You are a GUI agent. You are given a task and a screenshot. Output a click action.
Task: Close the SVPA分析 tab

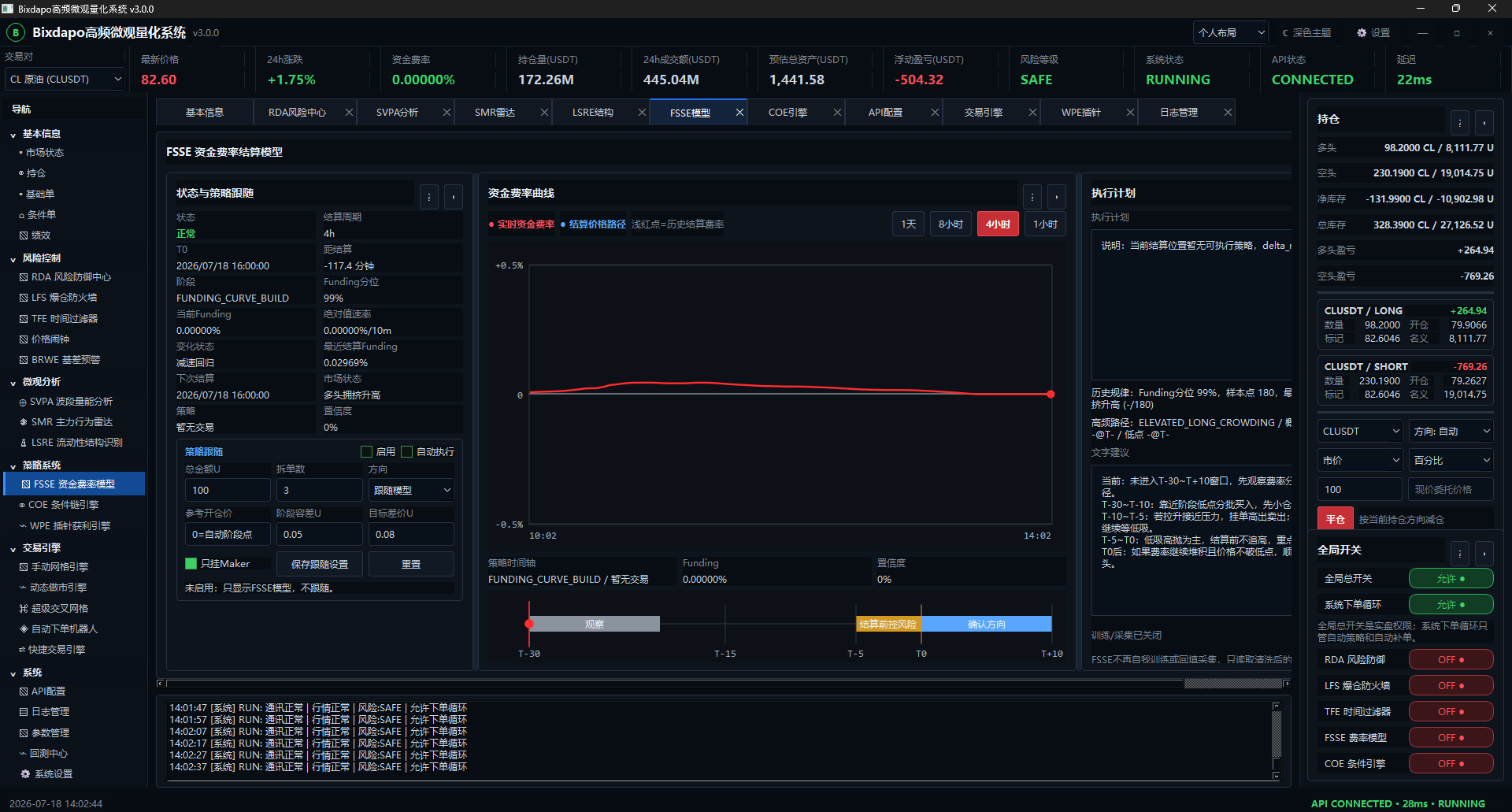pyautogui.click(x=447, y=113)
